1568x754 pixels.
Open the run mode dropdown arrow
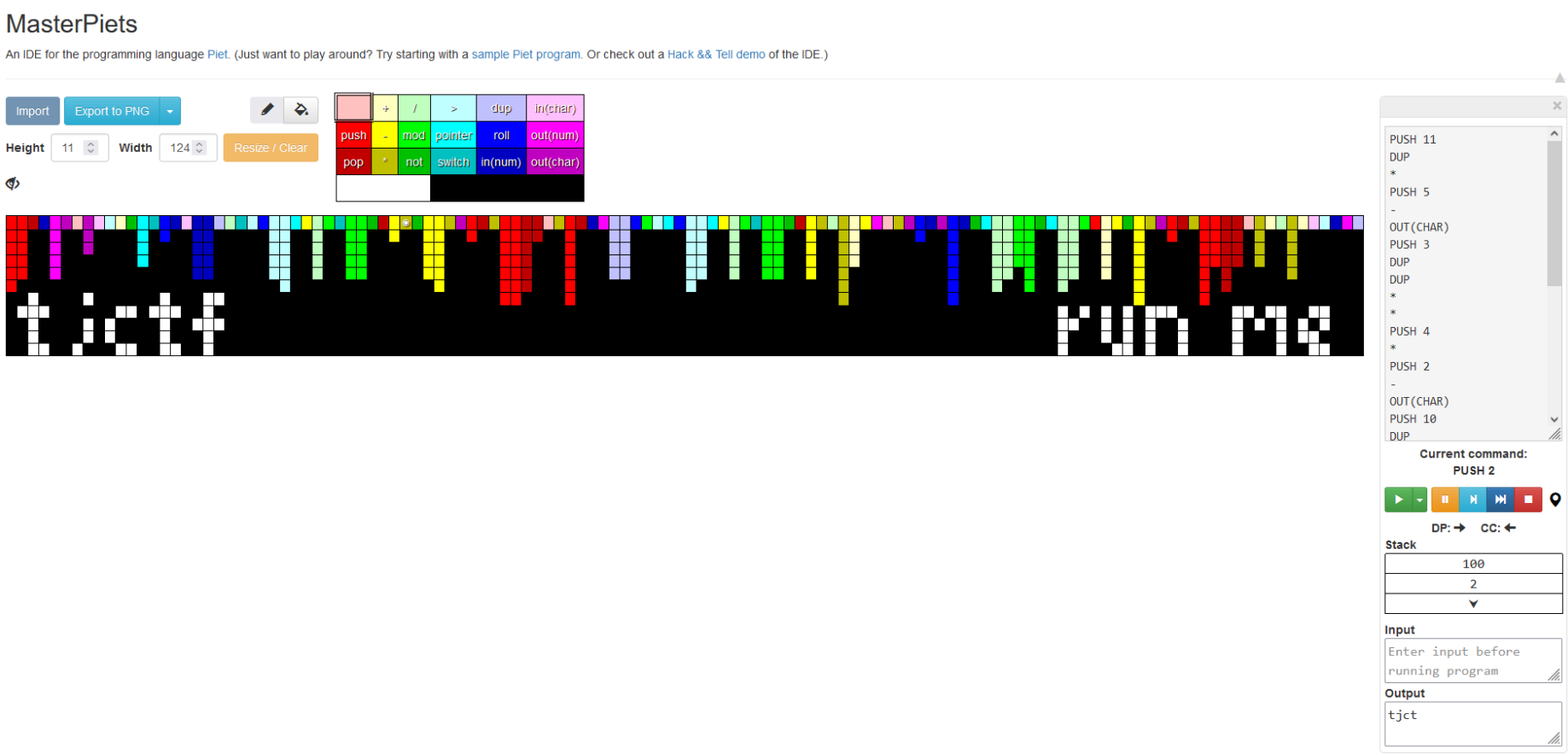[1419, 500]
